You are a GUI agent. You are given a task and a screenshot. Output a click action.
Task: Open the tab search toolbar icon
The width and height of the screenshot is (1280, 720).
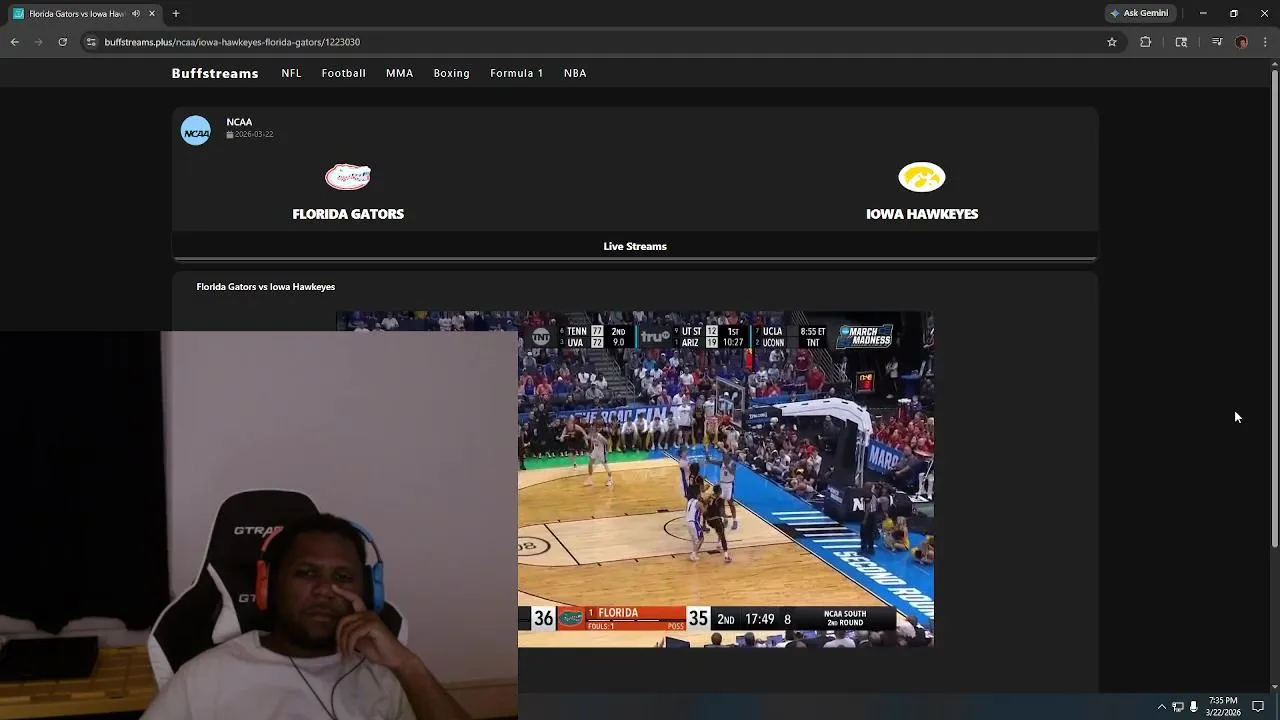(x=1181, y=42)
